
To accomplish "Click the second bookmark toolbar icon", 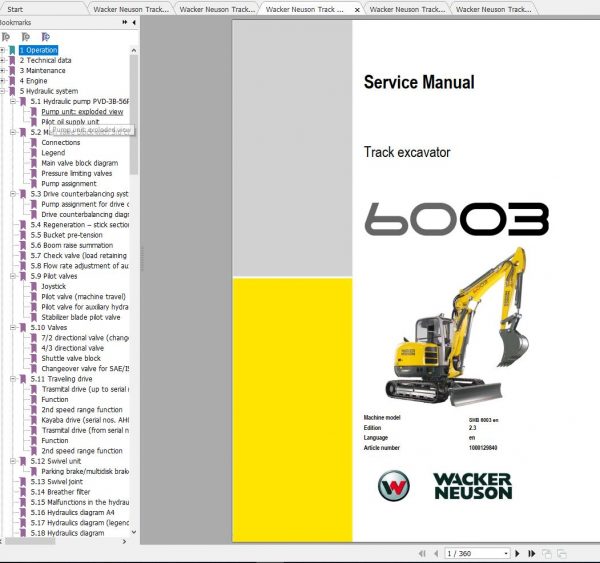I will (26, 37).
